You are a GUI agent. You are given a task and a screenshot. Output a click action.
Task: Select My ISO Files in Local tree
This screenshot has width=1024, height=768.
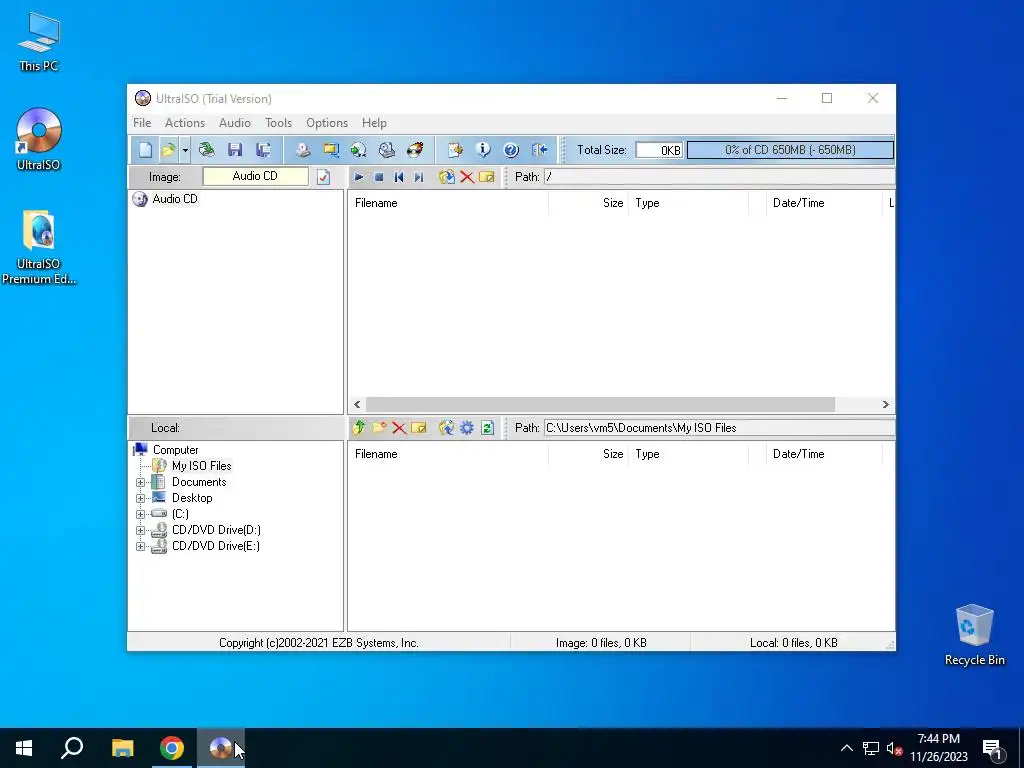pyautogui.click(x=201, y=466)
